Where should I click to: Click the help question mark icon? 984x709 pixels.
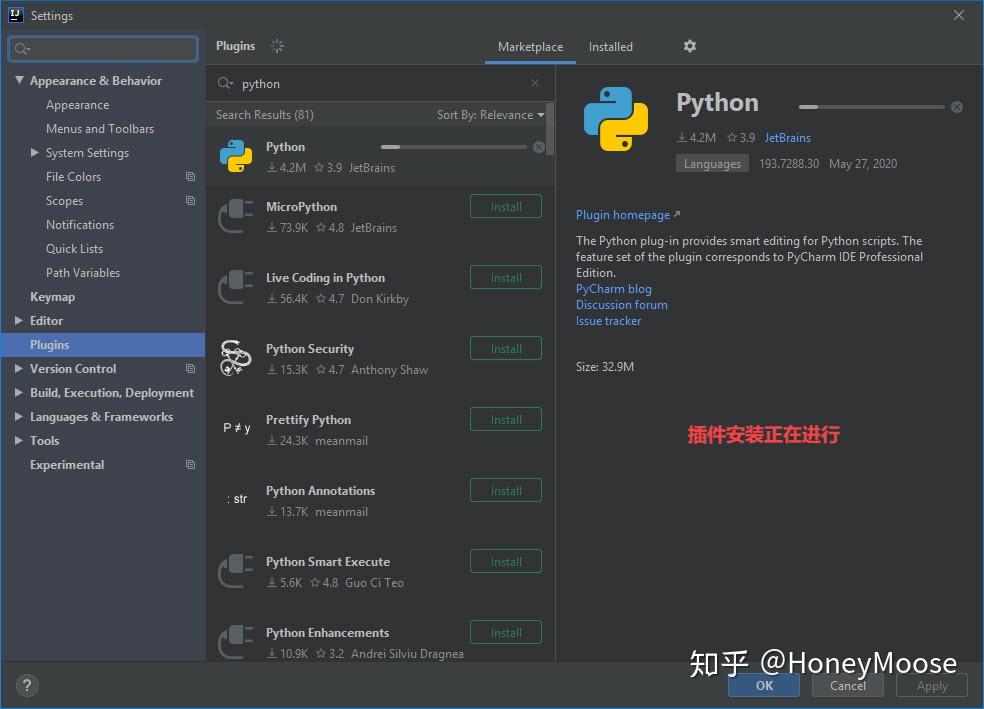[x=26, y=685]
